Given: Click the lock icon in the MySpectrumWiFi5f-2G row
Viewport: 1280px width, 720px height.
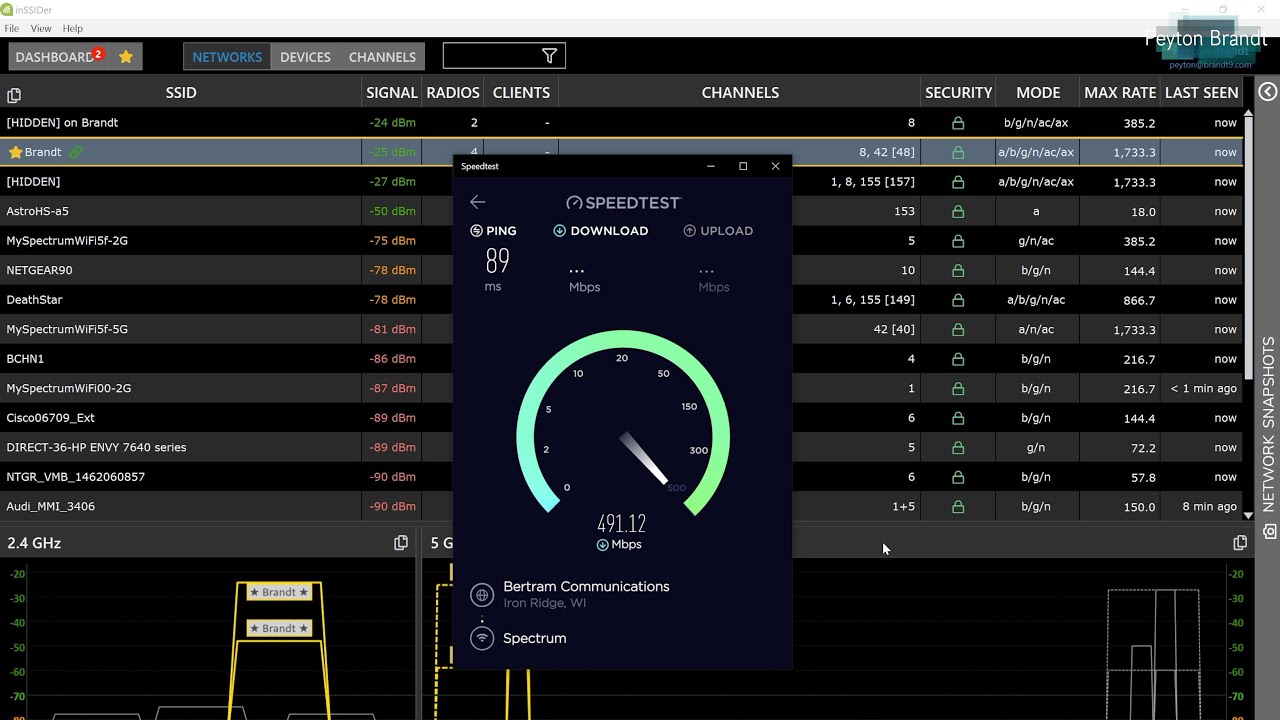Looking at the screenshot, I should (958, 241).
